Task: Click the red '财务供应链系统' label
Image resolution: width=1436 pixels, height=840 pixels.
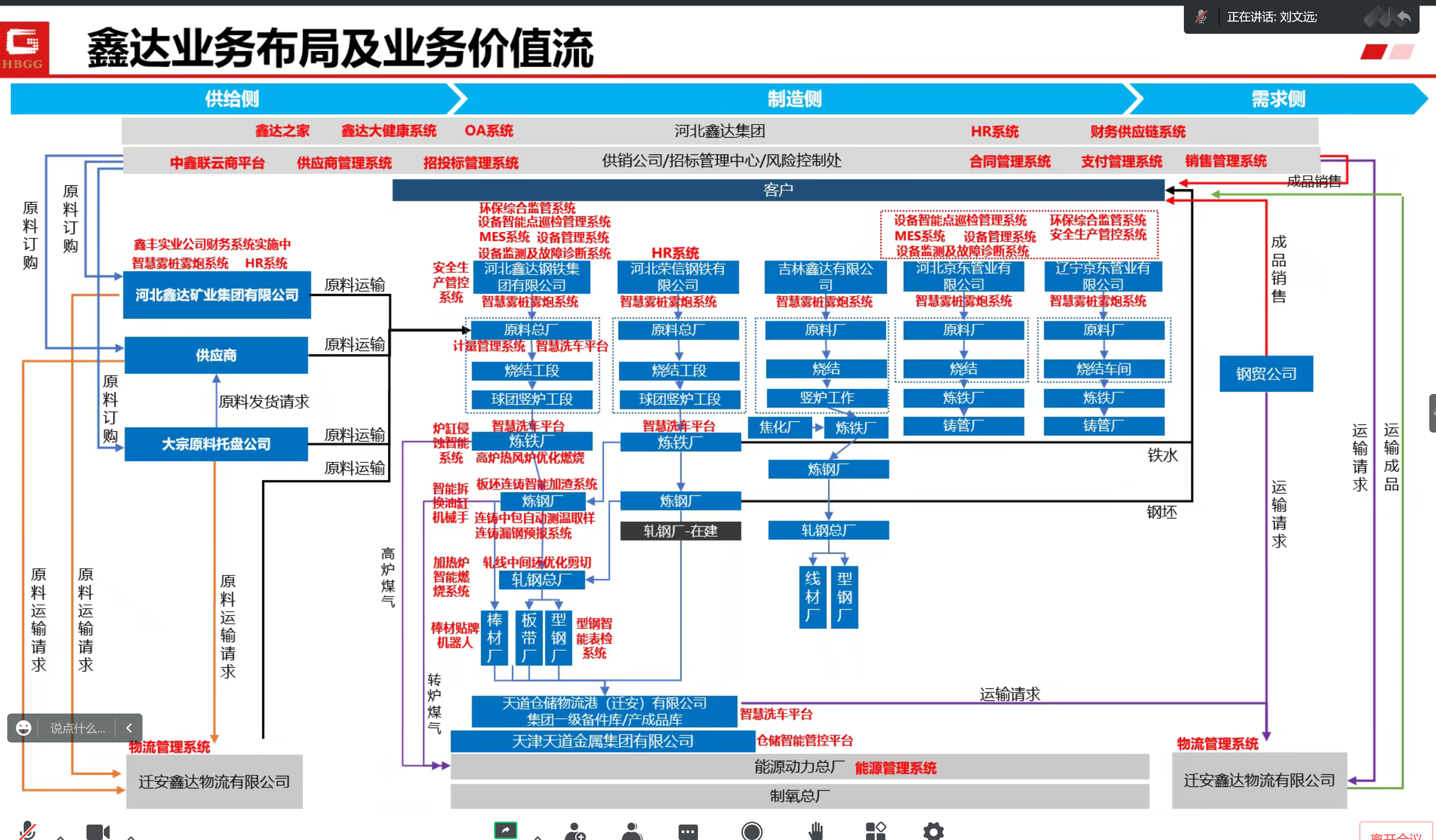Action: 1137,132
